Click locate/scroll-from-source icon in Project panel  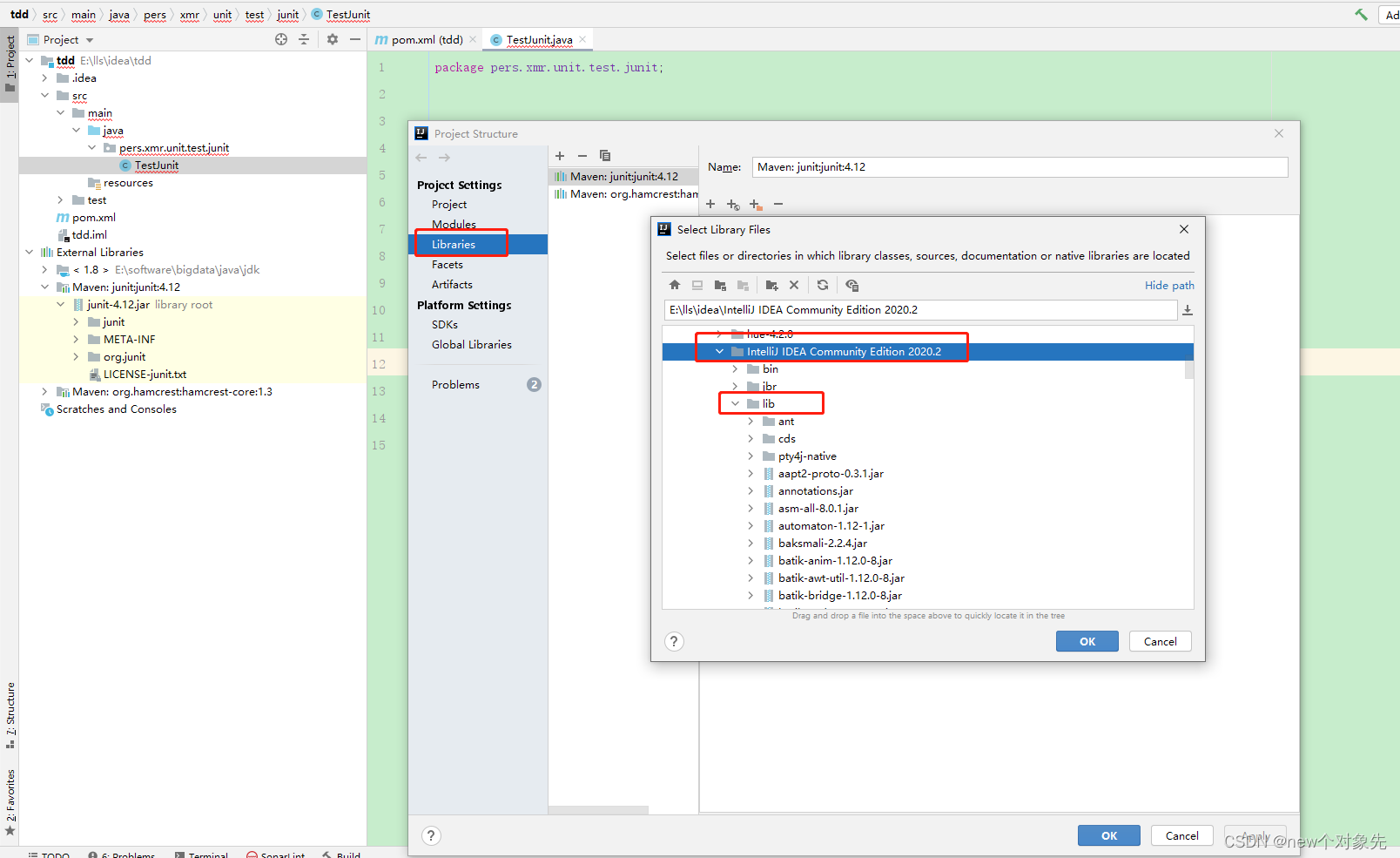pos(281,39)
